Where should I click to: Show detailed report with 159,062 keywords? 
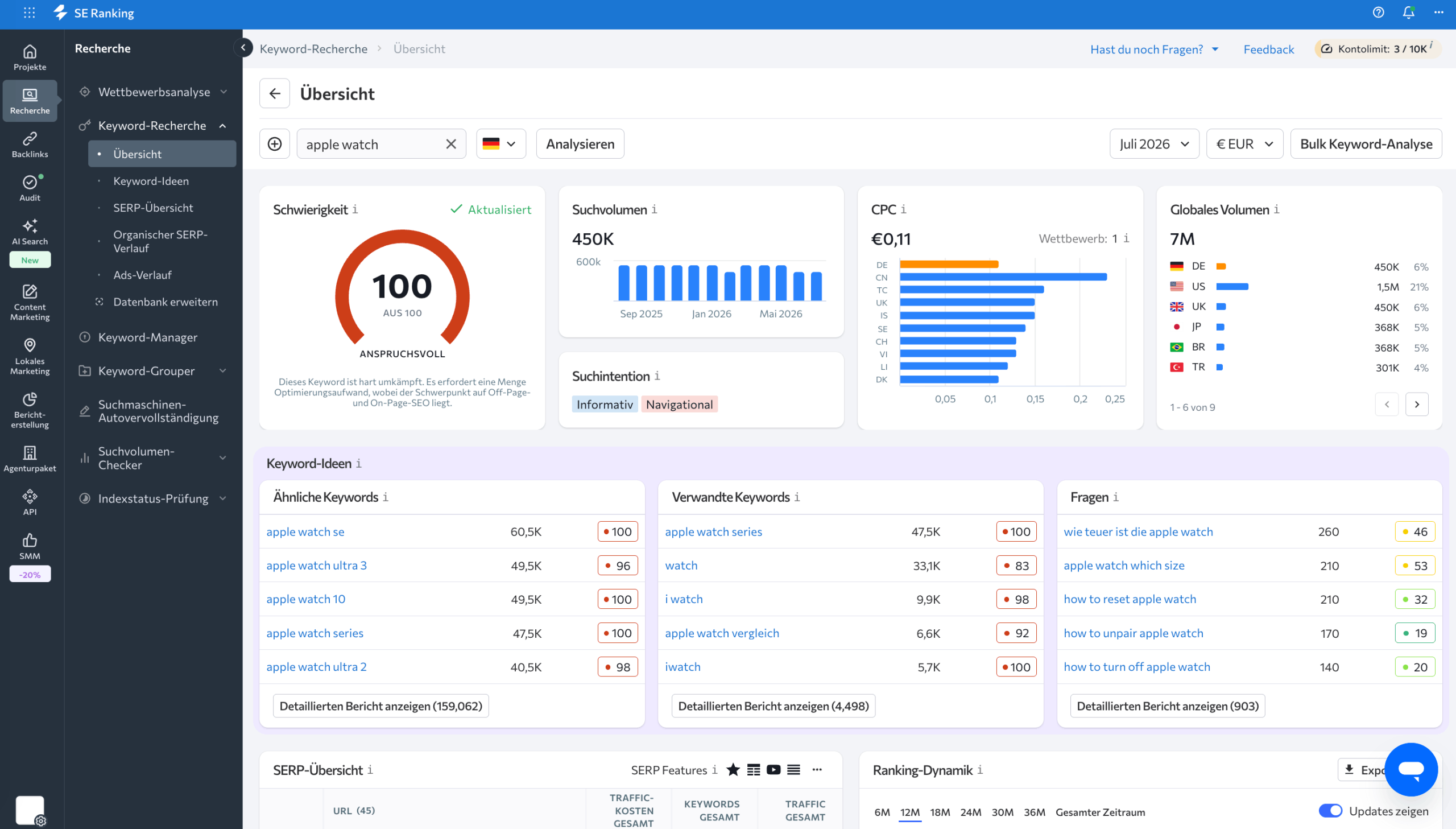click(380, 706)
